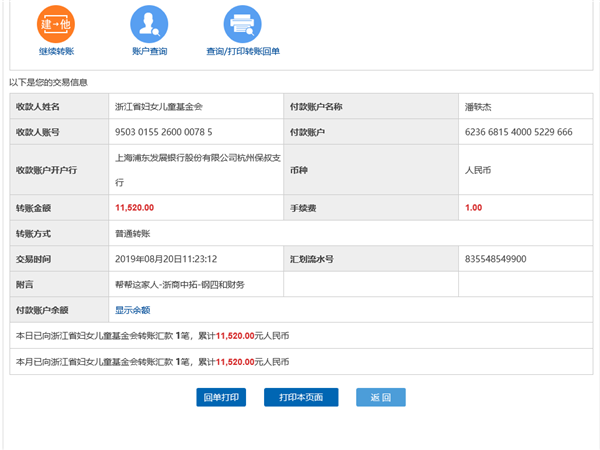The width and height of the screenshot is (600, 450).
Task: Click the 附言 remark text cell
Action: [x=180, y=285]
